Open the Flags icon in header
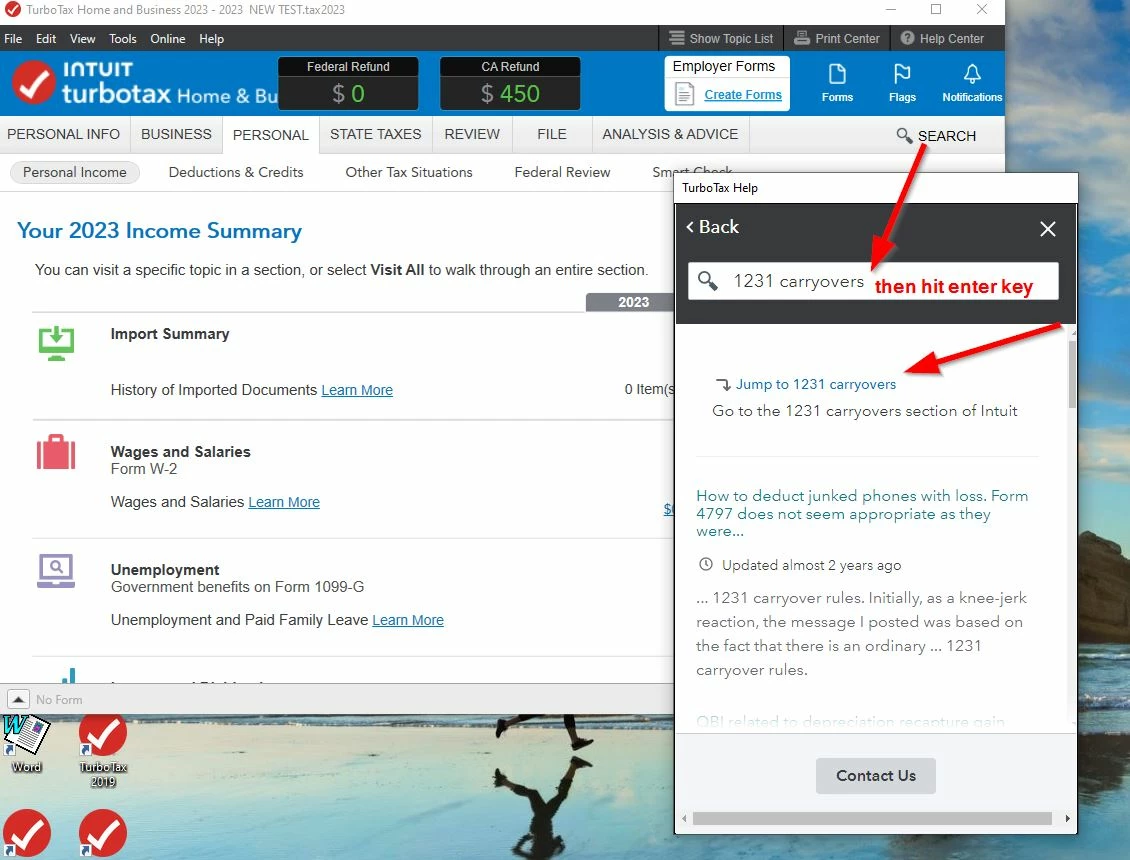The width and height of the screenshot is (1130, 860). pos(902,83)
